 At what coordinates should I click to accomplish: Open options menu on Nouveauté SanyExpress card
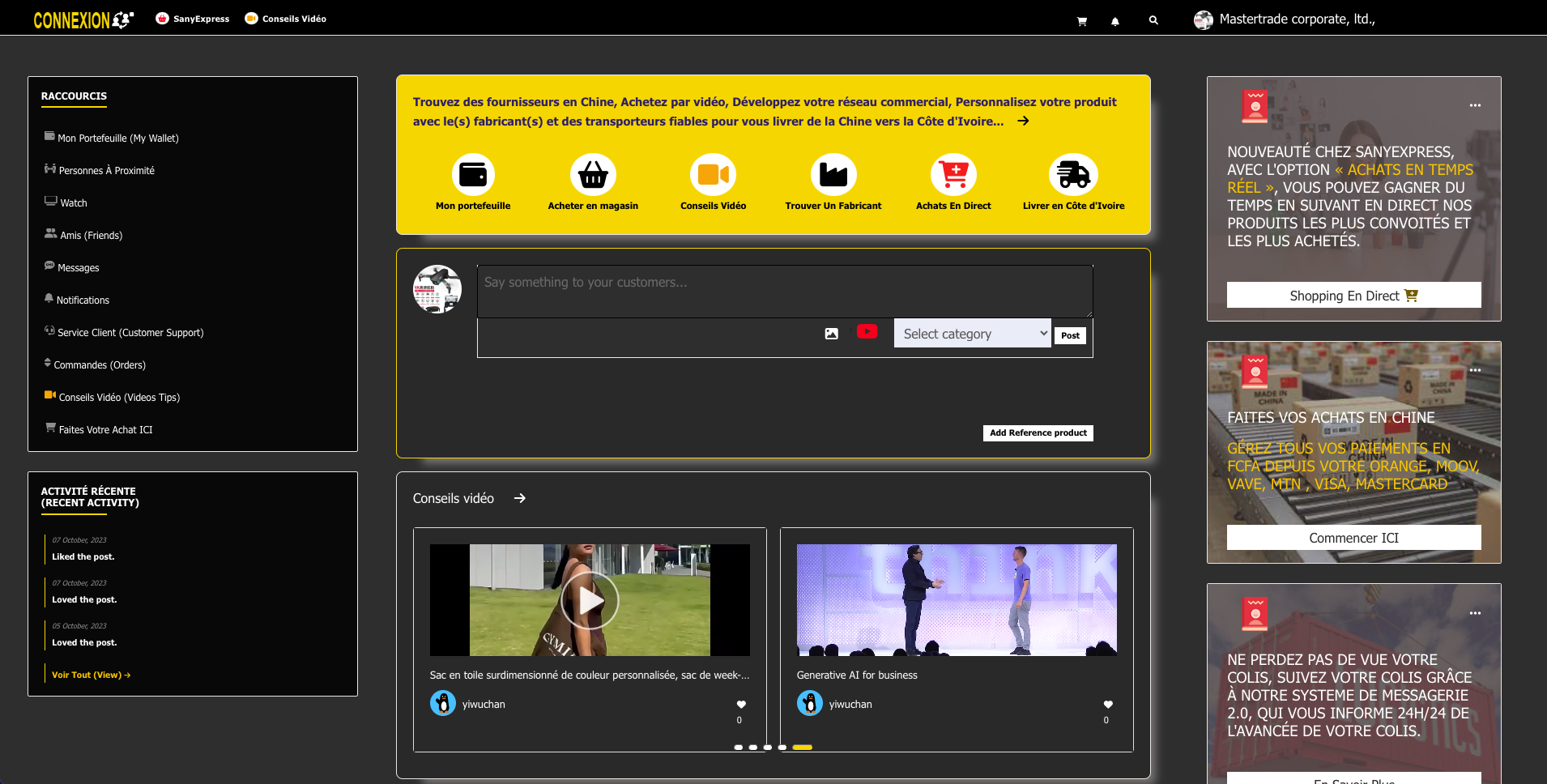point(1475,105)
